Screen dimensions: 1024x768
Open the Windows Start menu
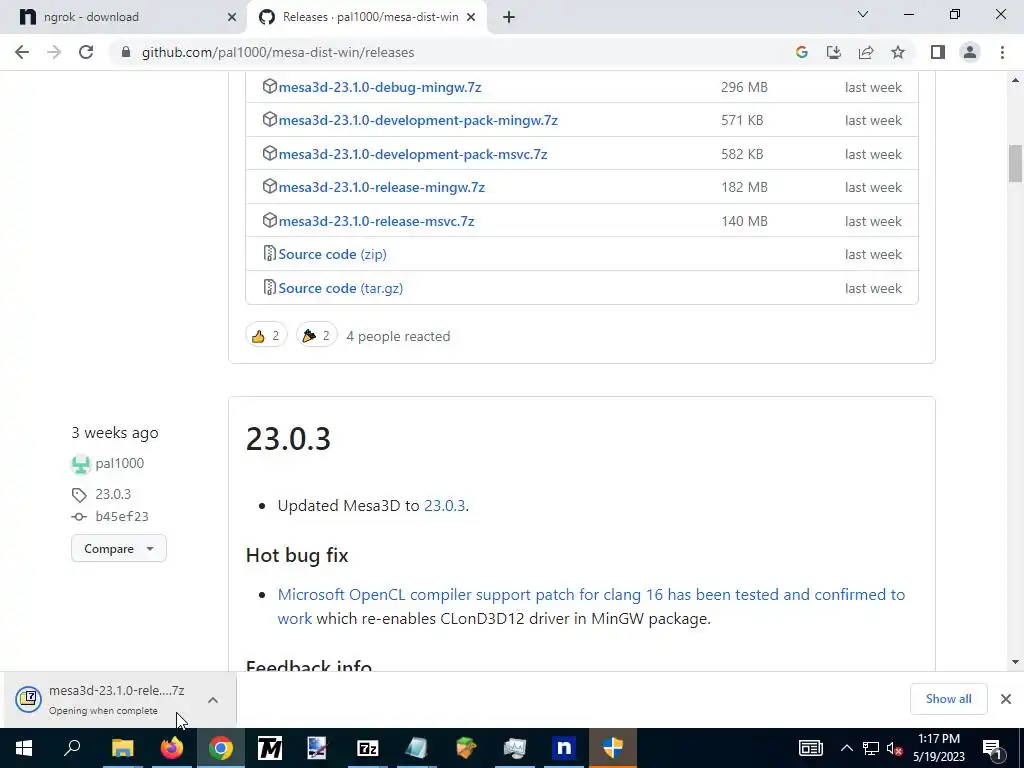pos(24,748)
